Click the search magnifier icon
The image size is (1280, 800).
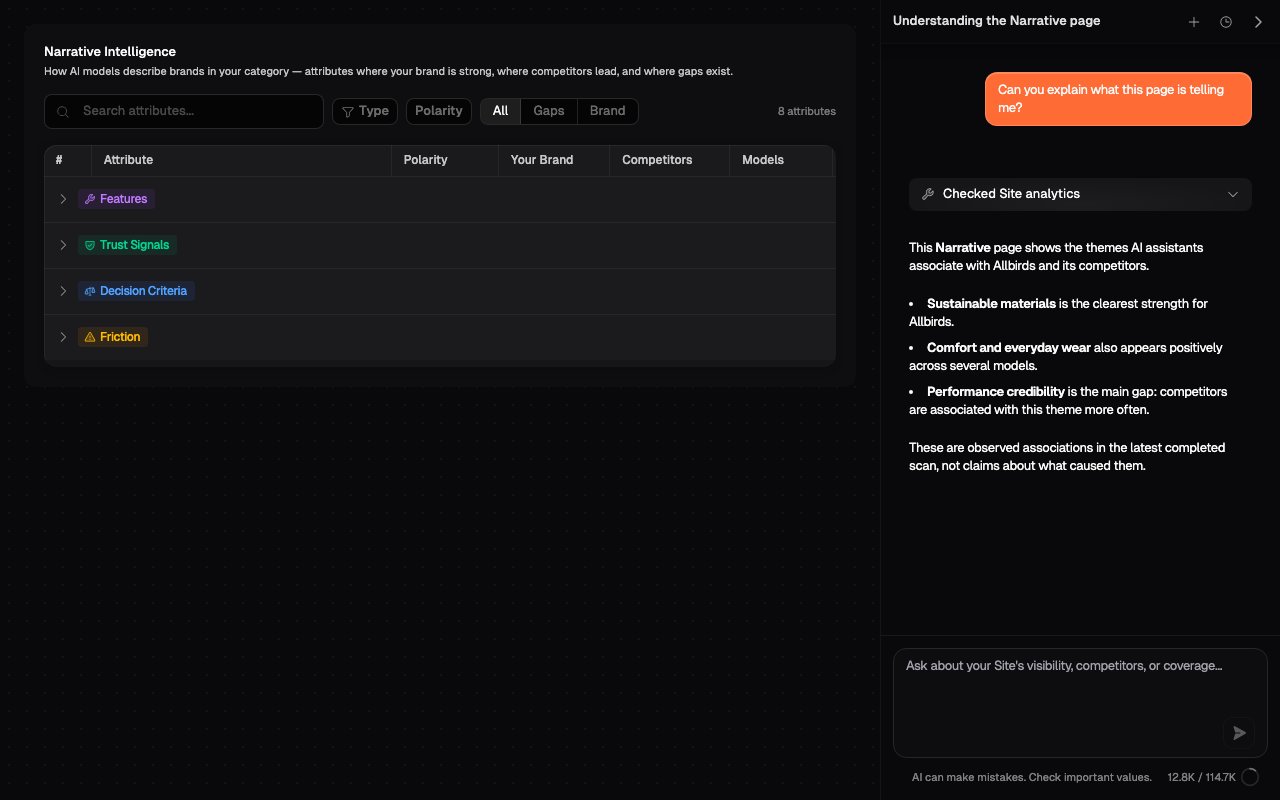click(x=63, y=112)
